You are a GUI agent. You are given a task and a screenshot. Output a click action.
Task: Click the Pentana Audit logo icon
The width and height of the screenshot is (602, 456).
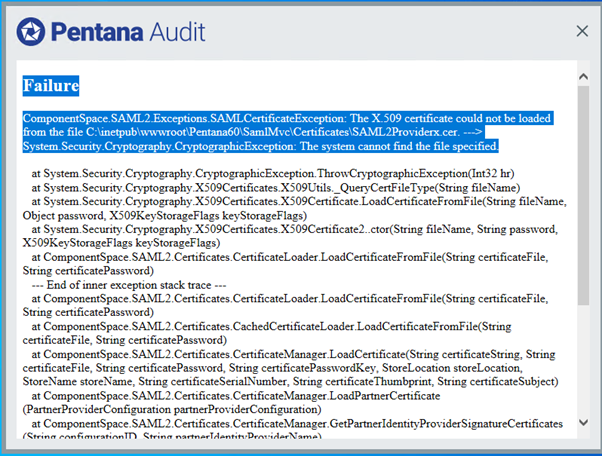click(31, 31)
